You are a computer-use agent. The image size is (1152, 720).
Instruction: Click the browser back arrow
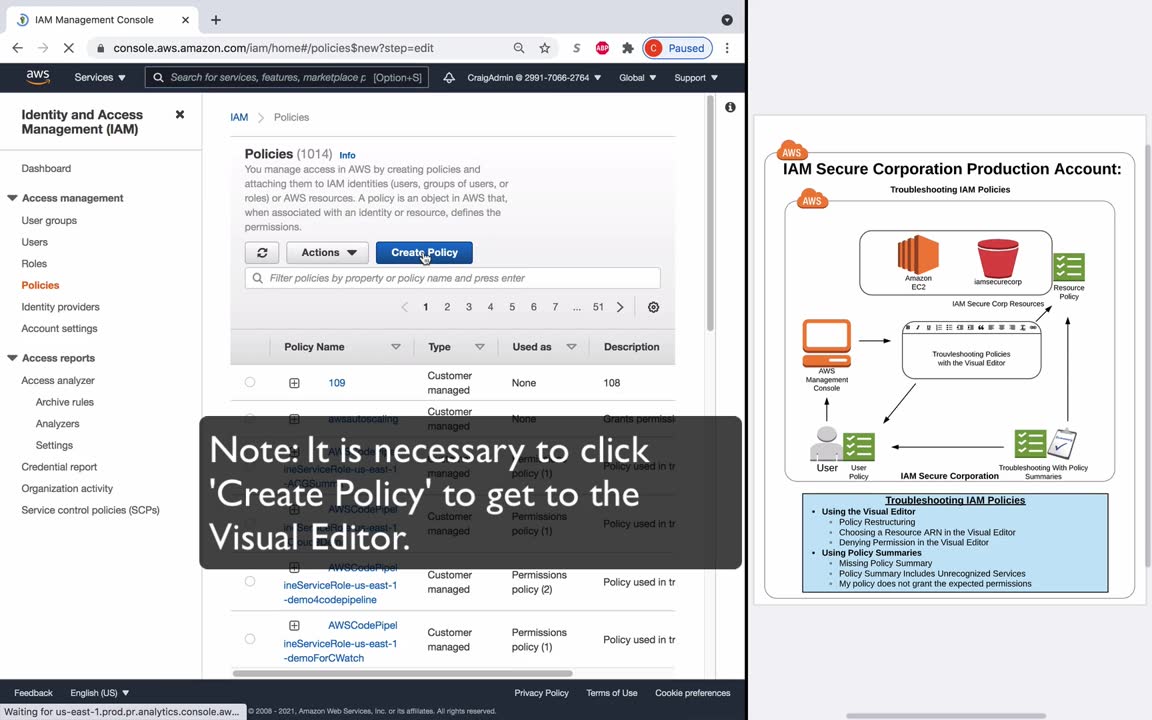click(18, 48)
